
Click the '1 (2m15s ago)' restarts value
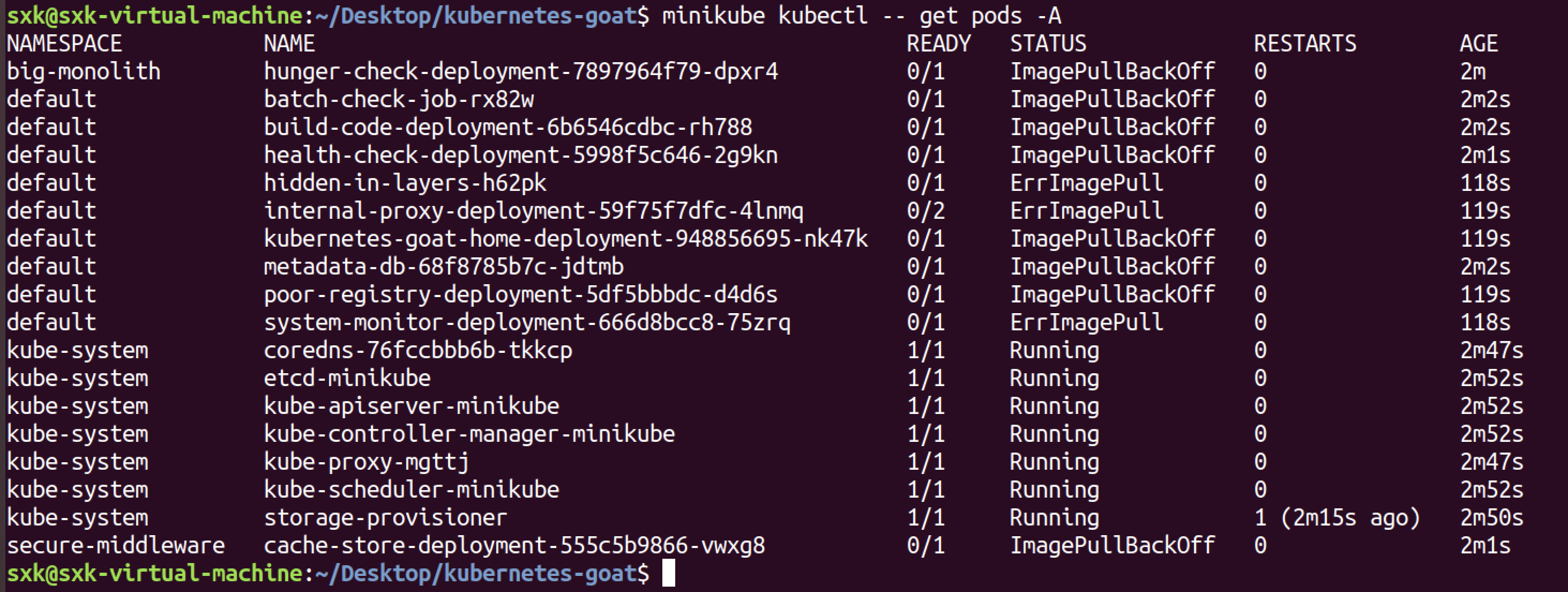1336,517
